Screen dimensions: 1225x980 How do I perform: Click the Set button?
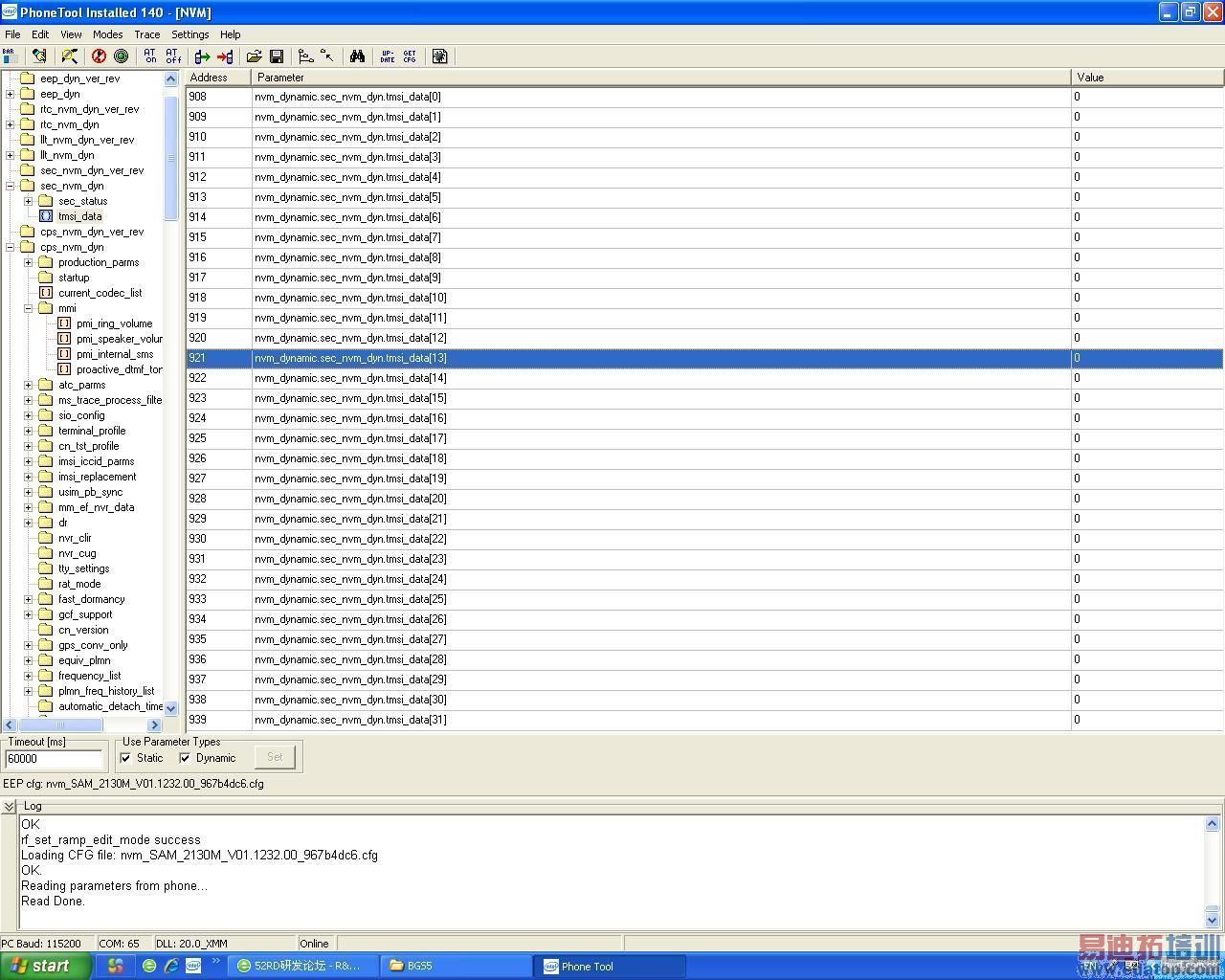(275, 757)
